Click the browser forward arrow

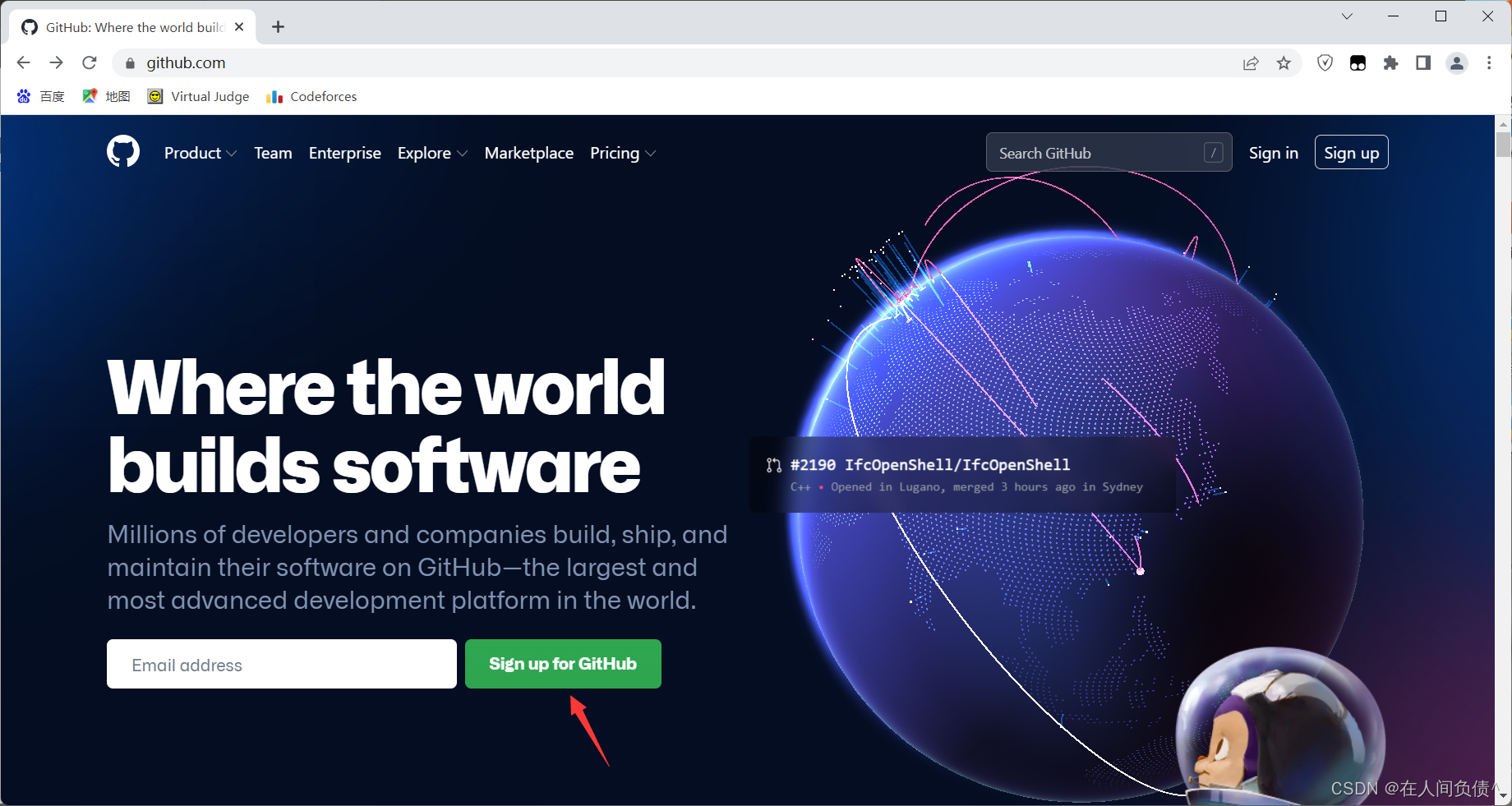point(56,62)
